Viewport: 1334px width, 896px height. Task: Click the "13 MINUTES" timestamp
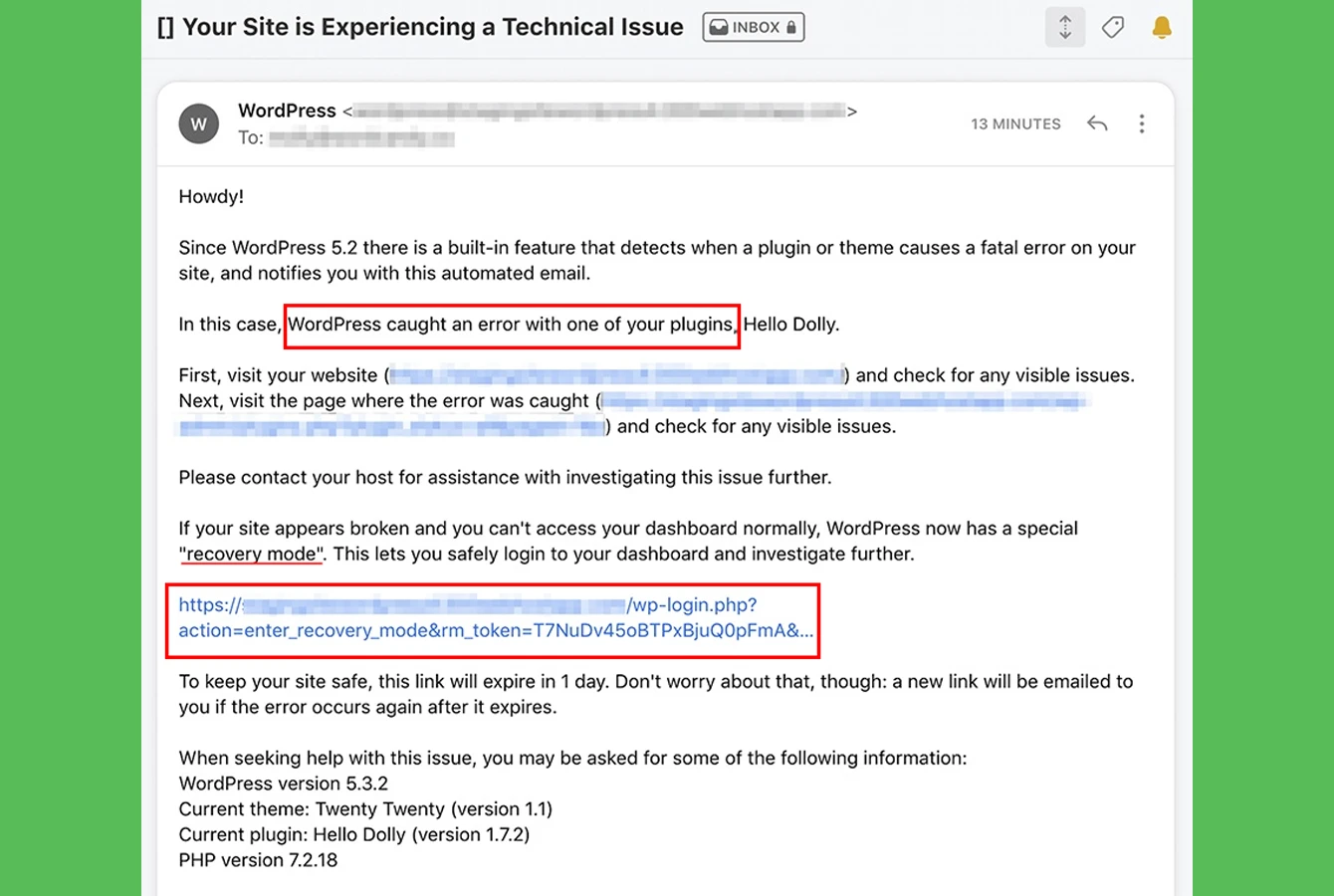(1015, 123)
